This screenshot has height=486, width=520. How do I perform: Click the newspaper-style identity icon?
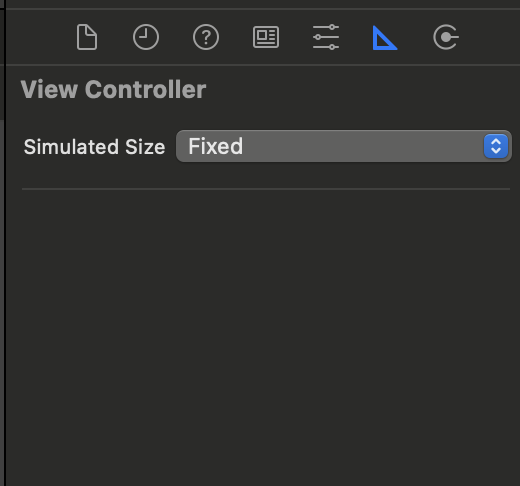pyautogui.click(x=266, y=37)
